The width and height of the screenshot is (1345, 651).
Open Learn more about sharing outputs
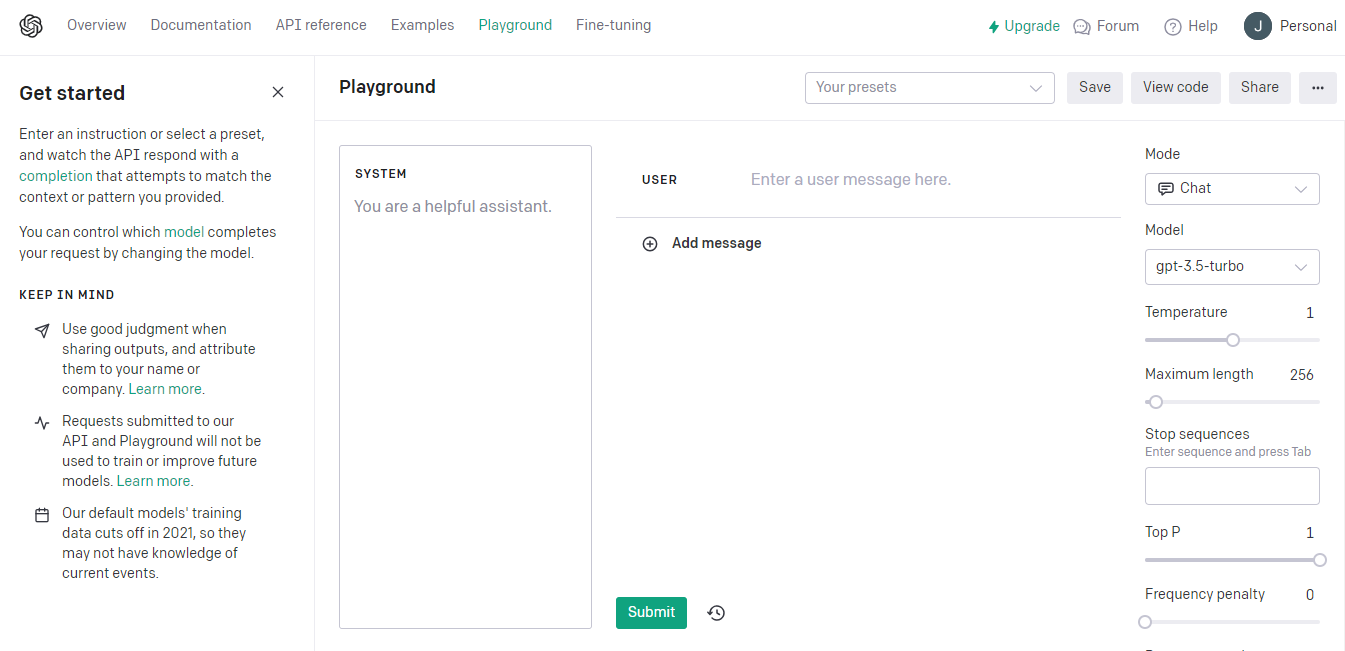tap(166, 390)
